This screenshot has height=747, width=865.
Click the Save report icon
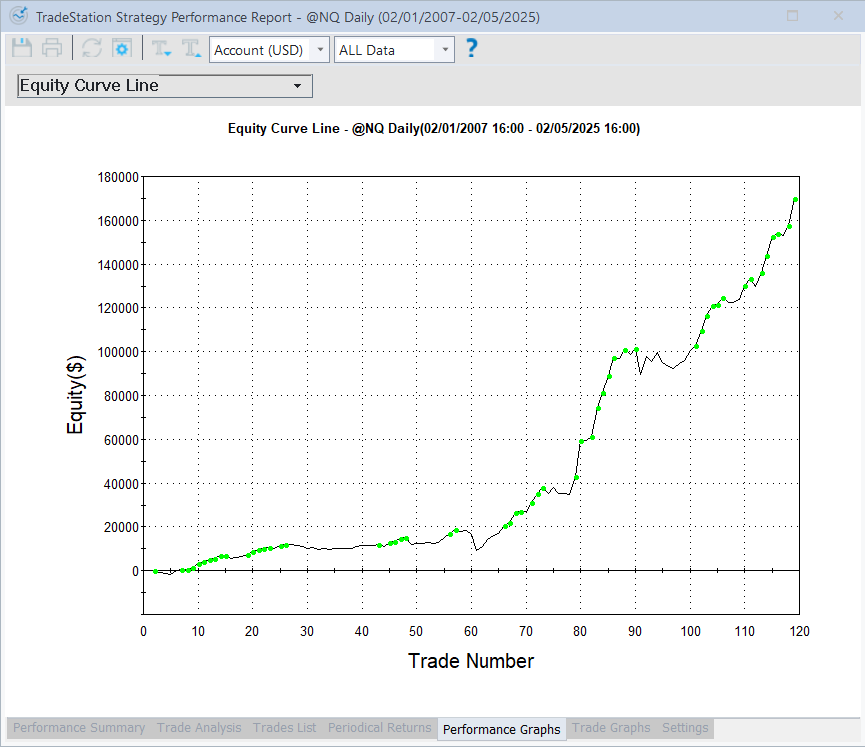pos(22,49)
